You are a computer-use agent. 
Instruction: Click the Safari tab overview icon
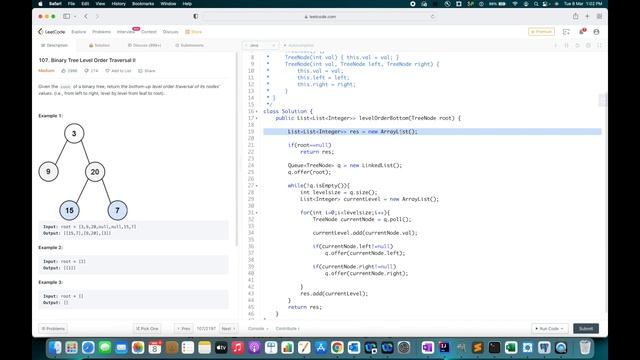(x=599, y=16)
